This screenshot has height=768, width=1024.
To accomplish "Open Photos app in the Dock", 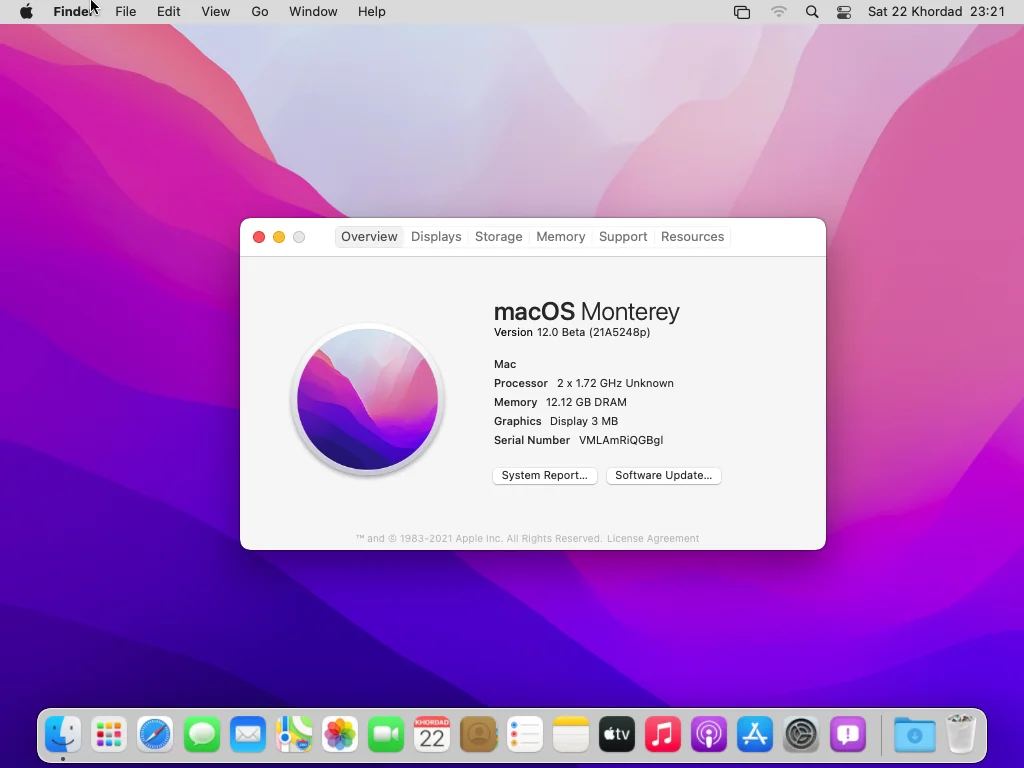I will click(x=340, y=735).
